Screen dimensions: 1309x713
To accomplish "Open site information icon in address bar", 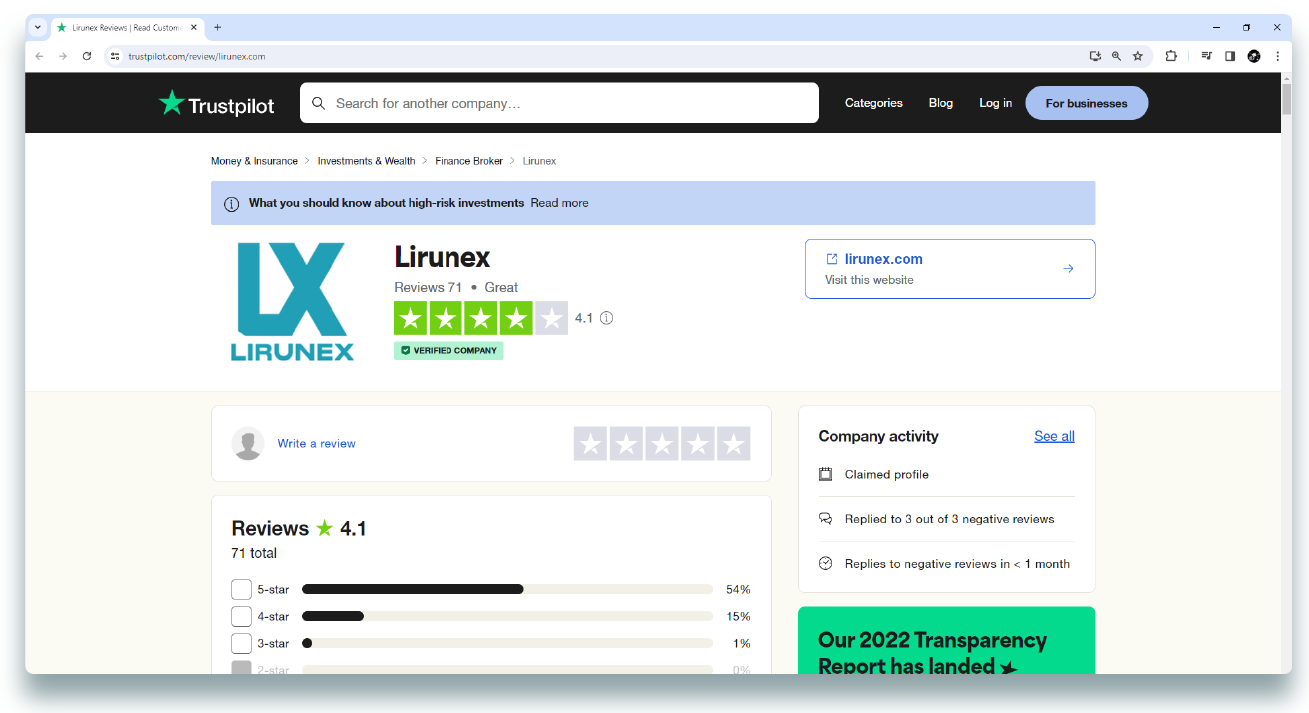I will pyautogui.click(x=115, y=56).
